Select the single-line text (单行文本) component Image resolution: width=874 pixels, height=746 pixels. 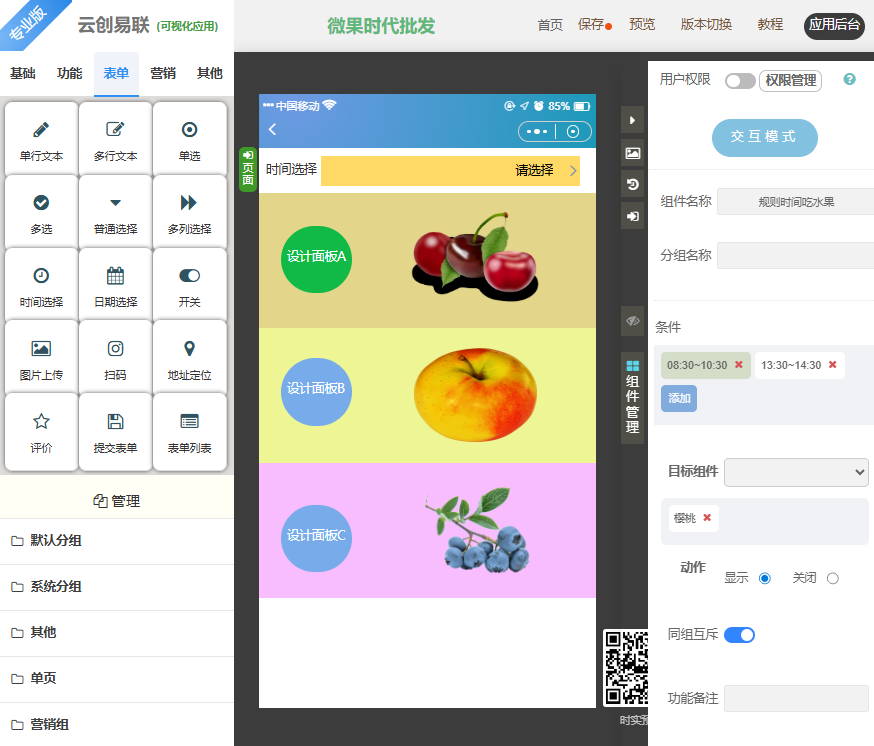[41, 140]
